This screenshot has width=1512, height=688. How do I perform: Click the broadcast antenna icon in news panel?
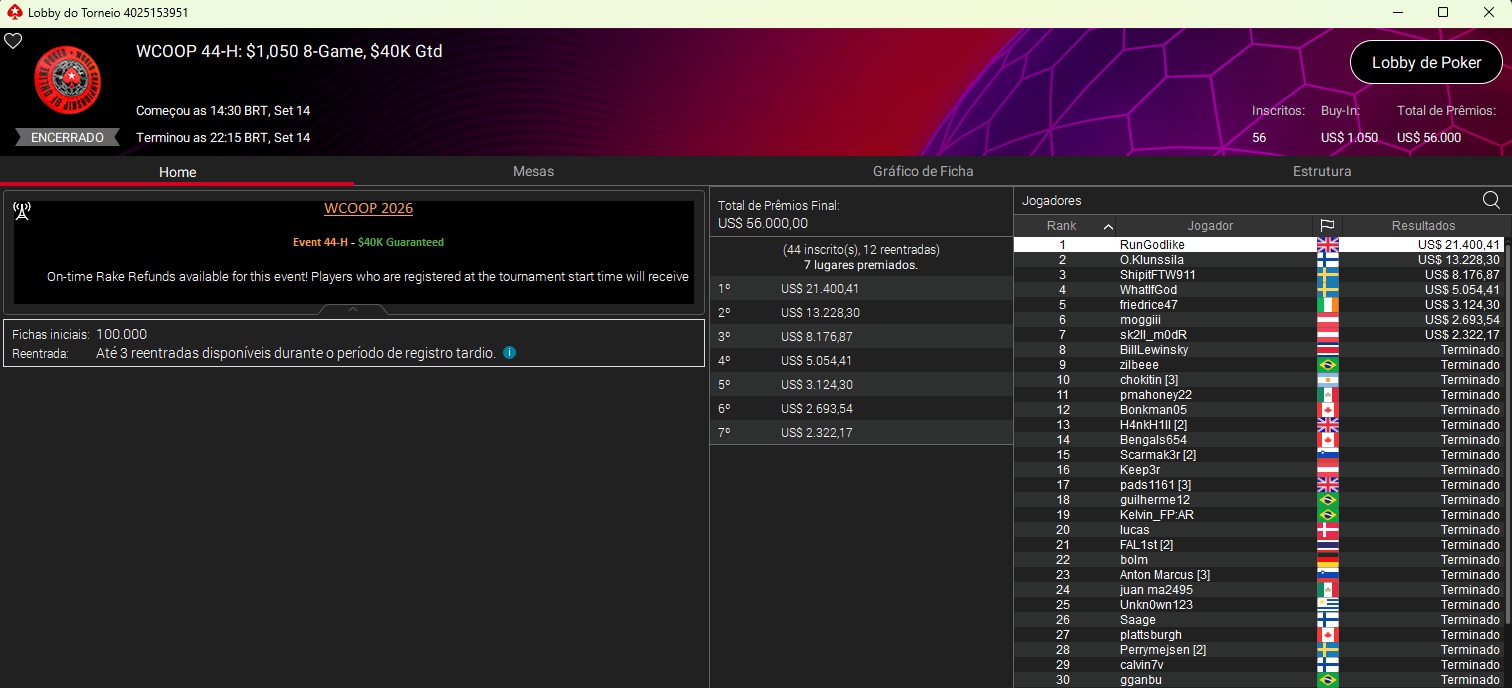pyautogui.click(x=22, y=210)
